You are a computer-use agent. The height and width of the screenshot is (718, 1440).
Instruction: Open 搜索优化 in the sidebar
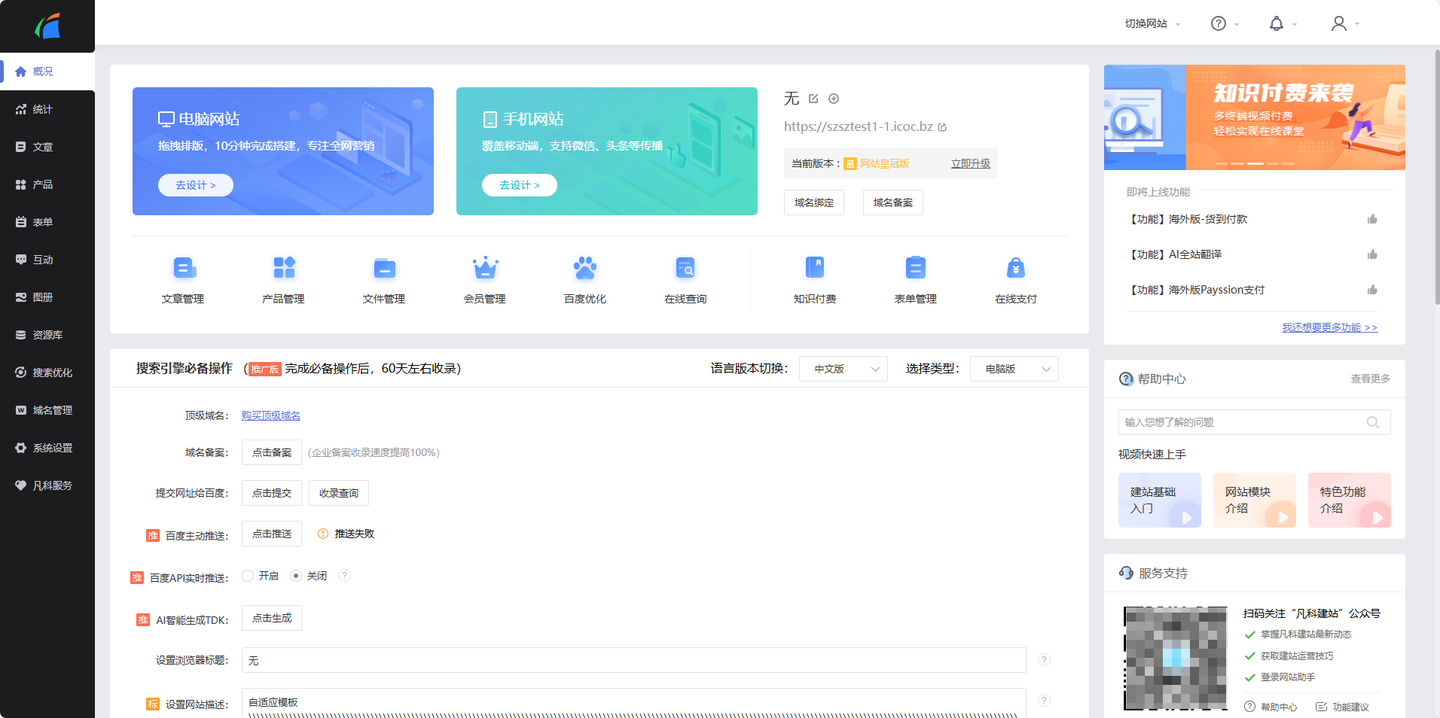pos(52,373)
